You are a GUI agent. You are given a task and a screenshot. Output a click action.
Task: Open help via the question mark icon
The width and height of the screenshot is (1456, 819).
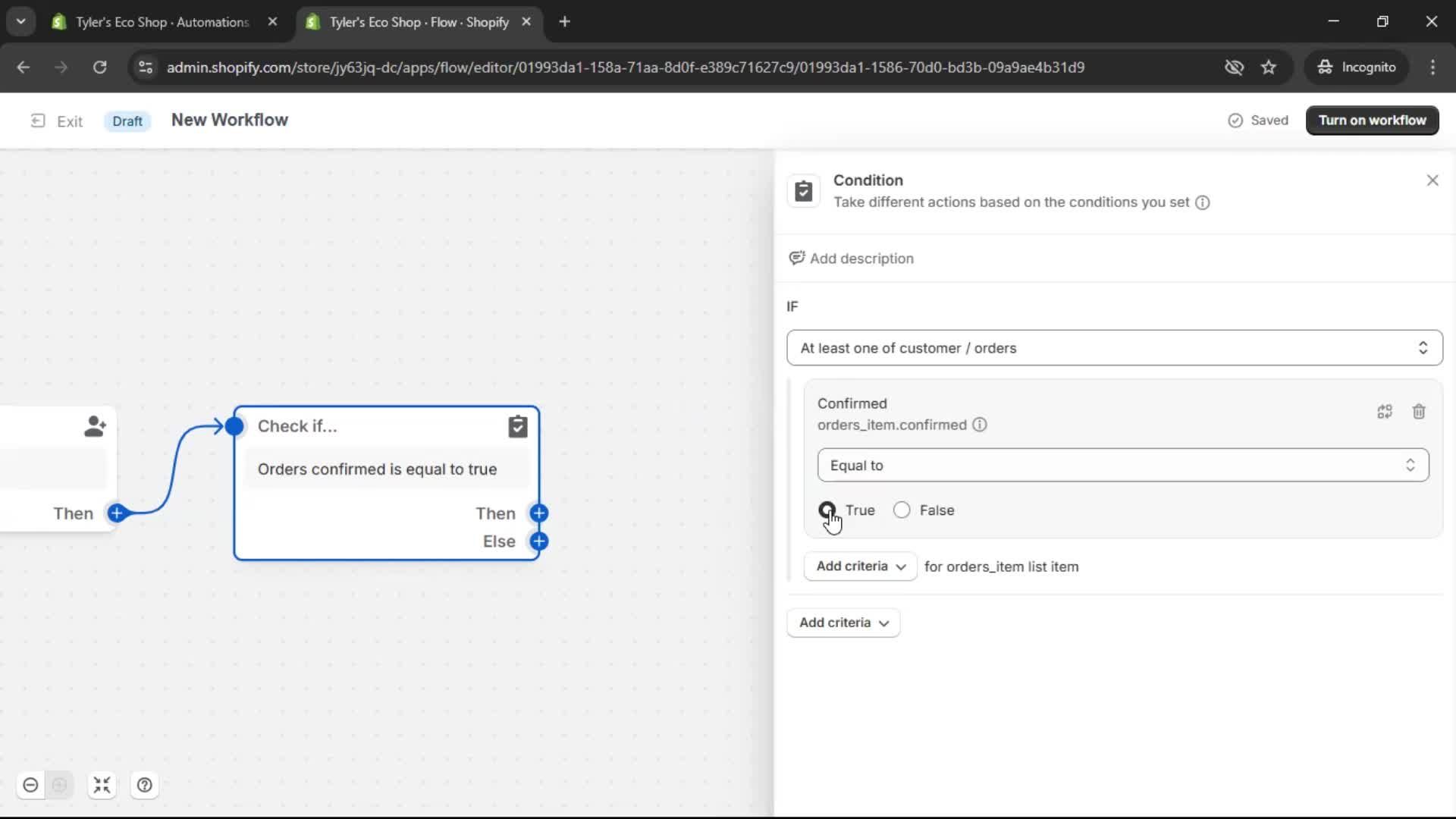click(x=144, y=785)
